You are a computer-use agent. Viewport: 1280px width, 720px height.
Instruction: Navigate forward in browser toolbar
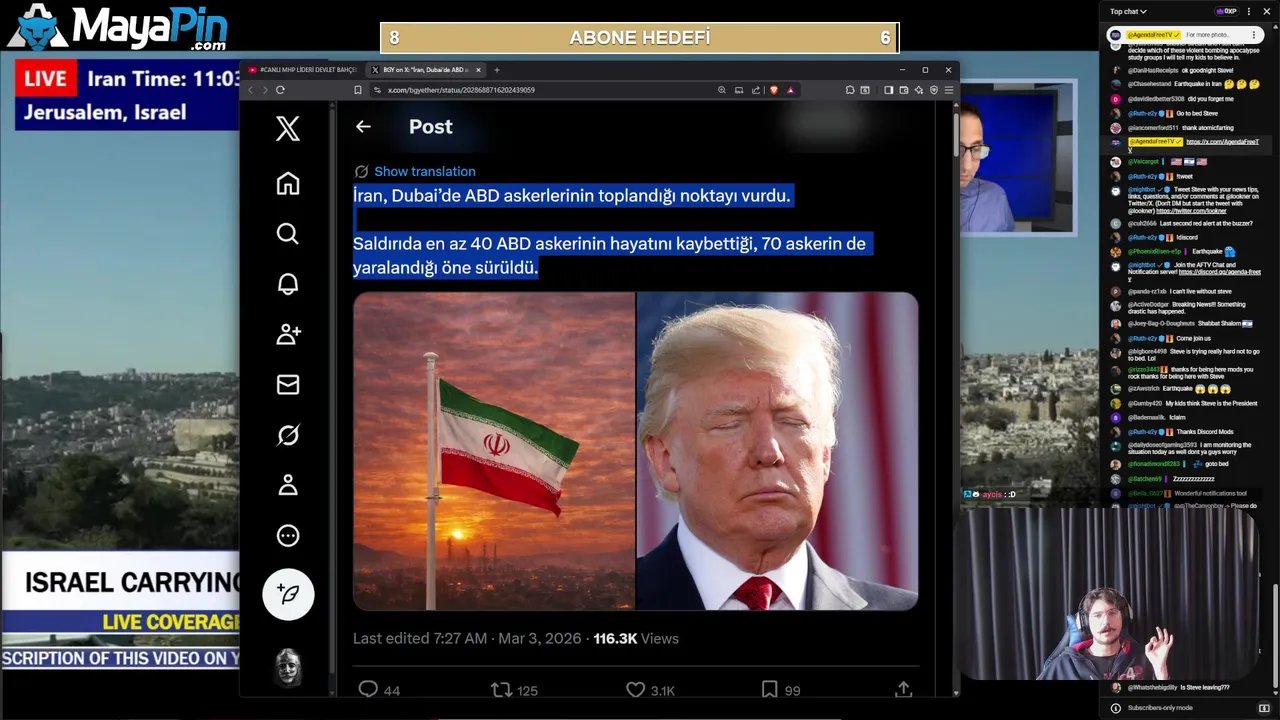click(265, 90)
